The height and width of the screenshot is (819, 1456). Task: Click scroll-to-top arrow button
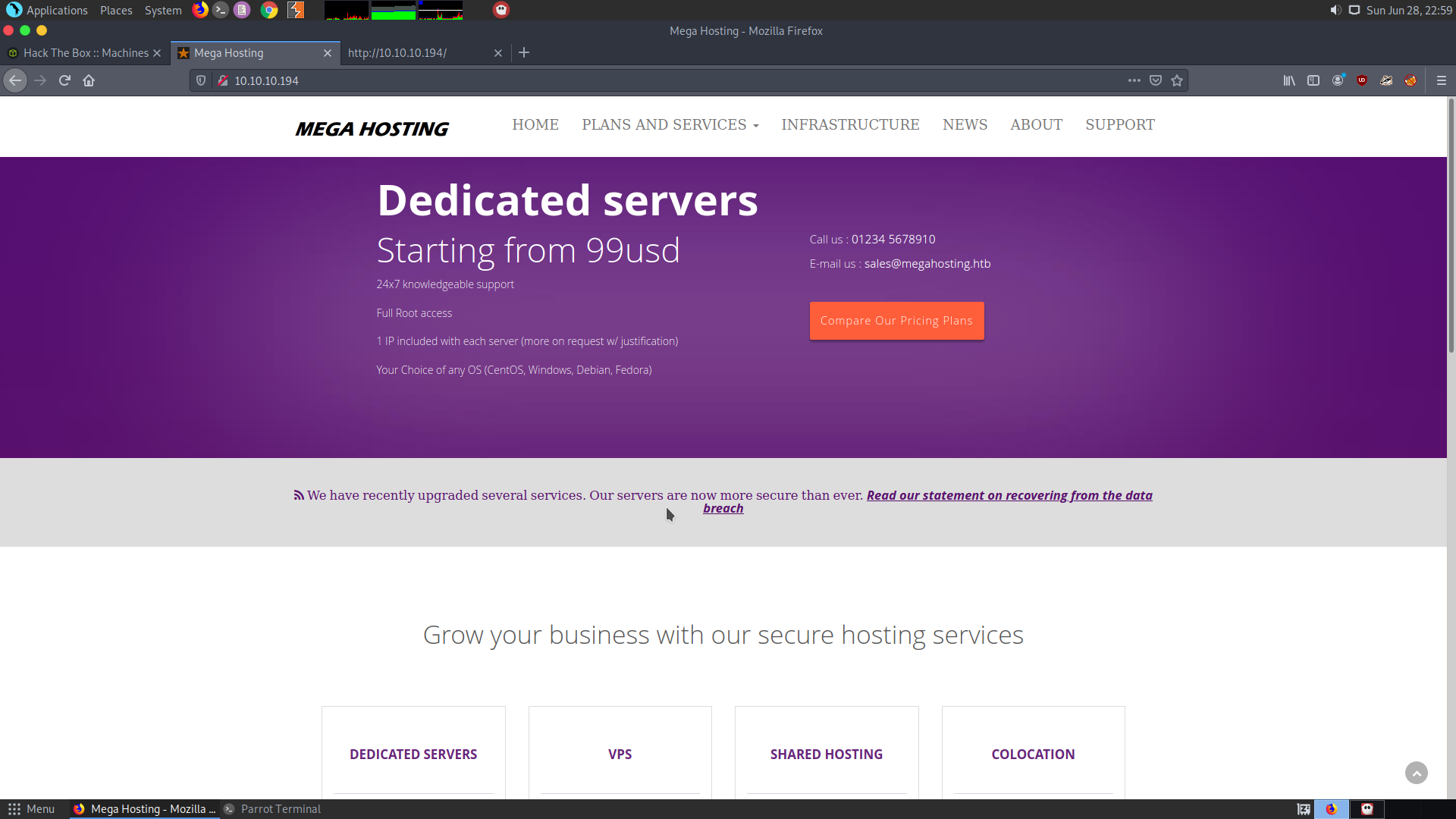click(1416, 773)
